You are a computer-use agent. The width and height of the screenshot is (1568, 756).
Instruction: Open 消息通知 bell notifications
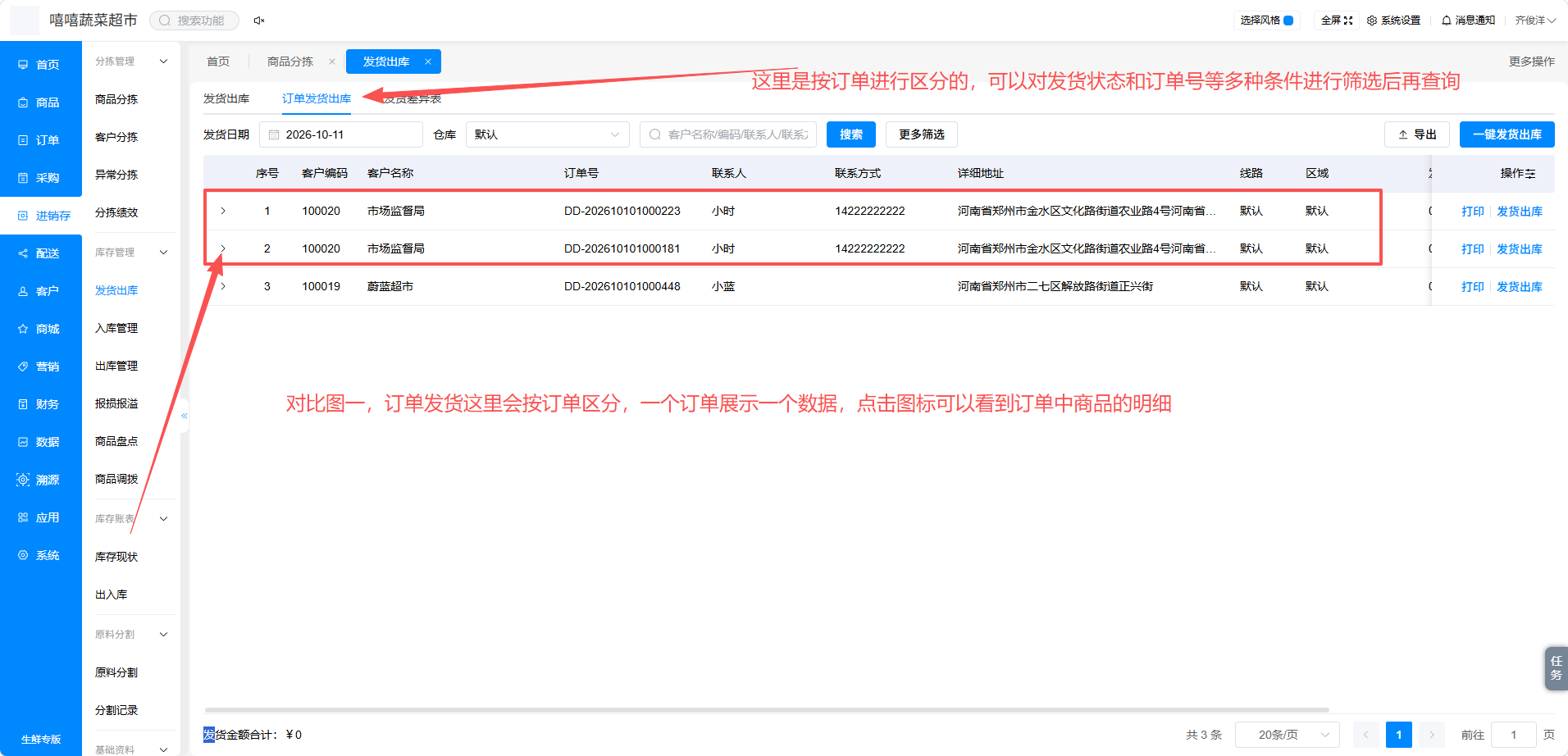coord(1468,20)
